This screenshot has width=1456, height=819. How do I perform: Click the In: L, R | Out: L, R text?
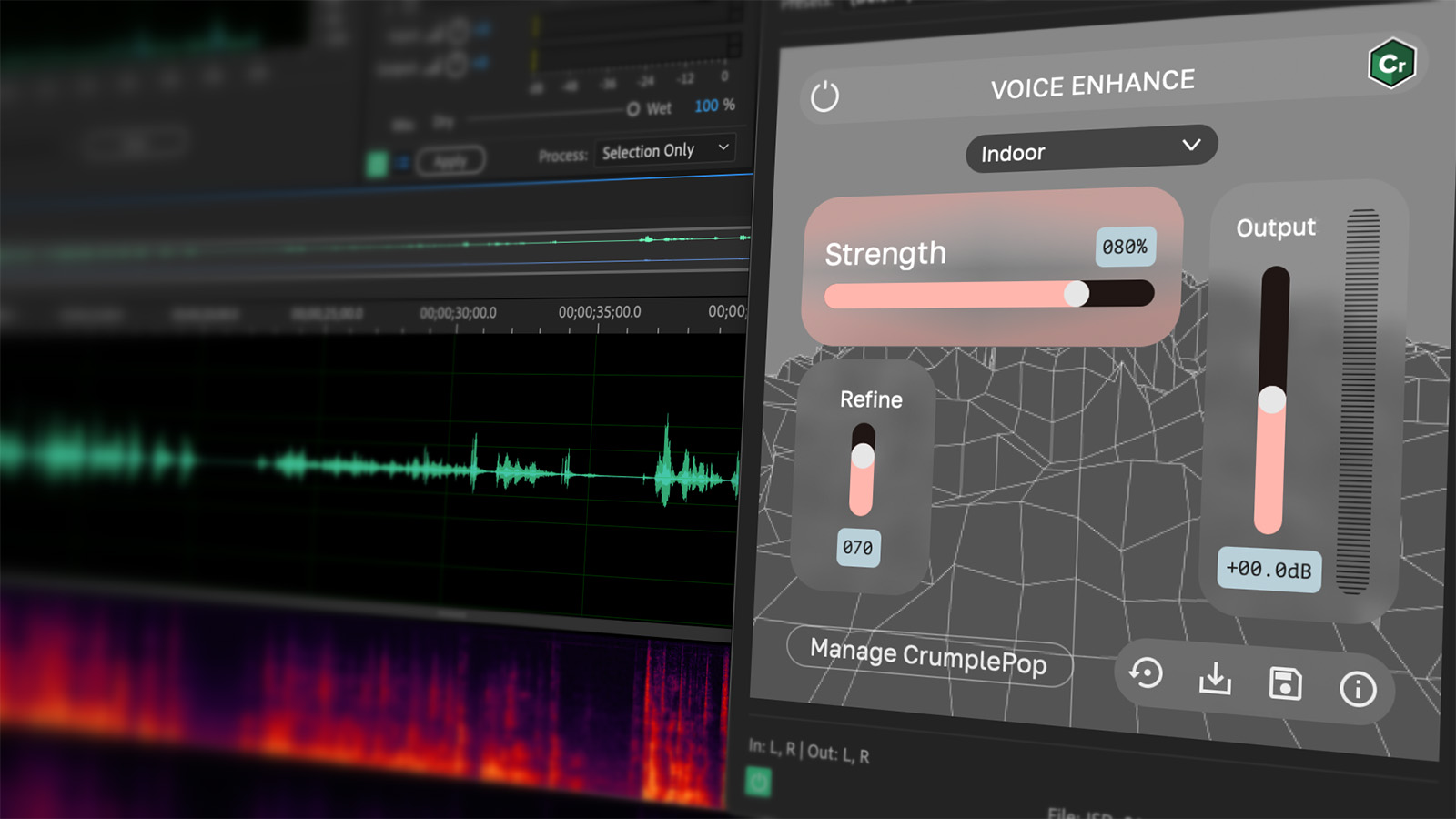click(x=808, y=751)
